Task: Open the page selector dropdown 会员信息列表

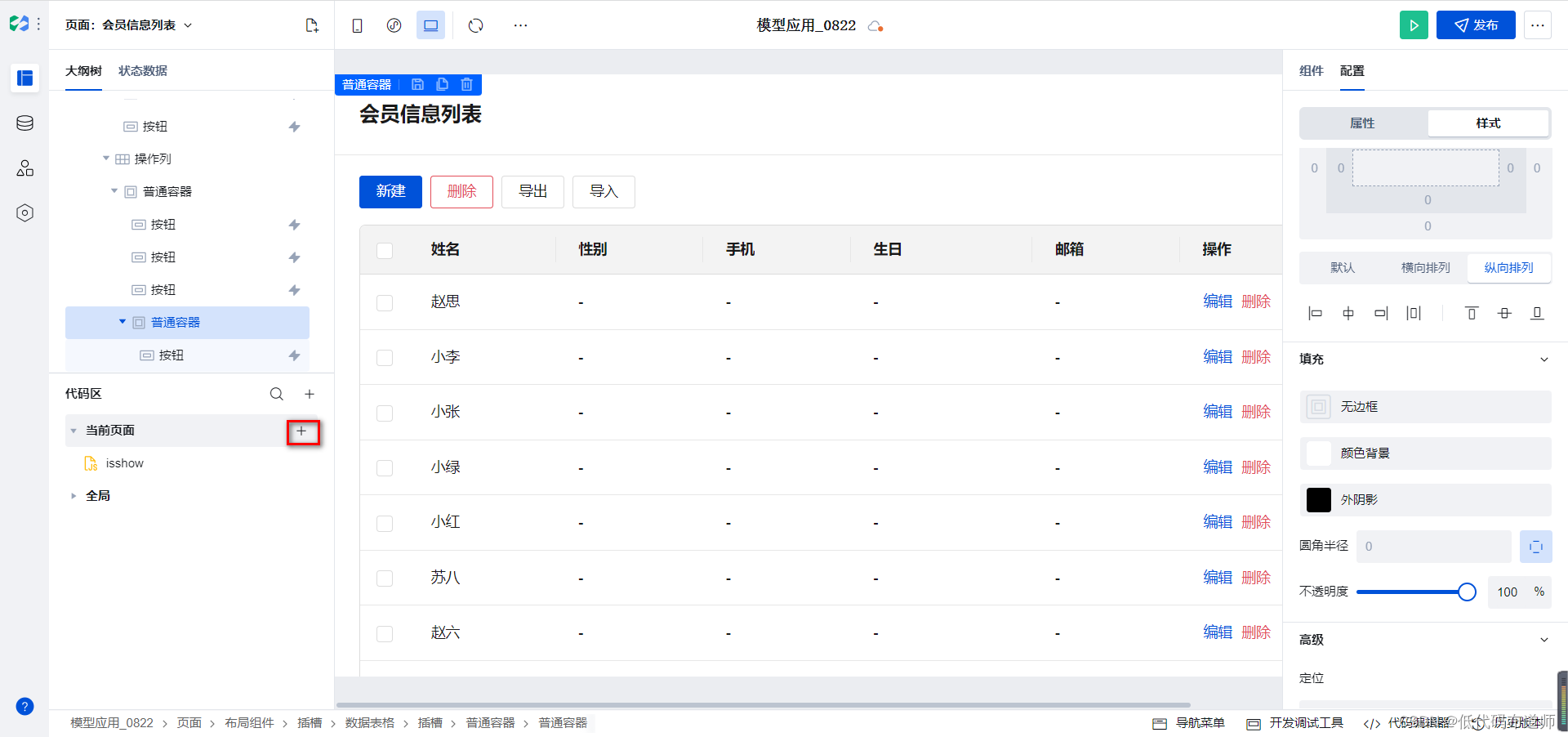Action: (128, 25)
